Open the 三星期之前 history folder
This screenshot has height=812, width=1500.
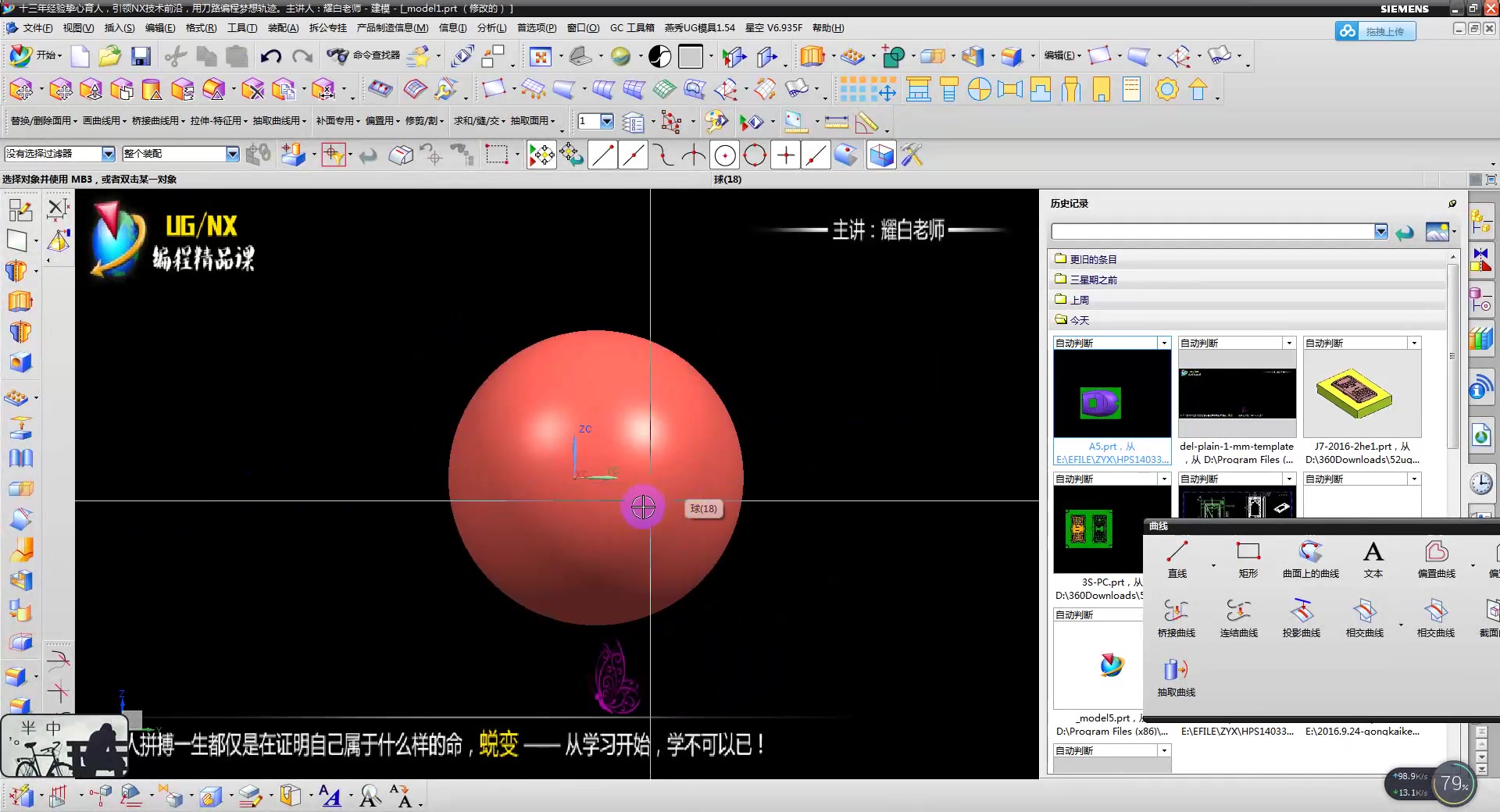pyautogui.click(x=1248, y=280)
